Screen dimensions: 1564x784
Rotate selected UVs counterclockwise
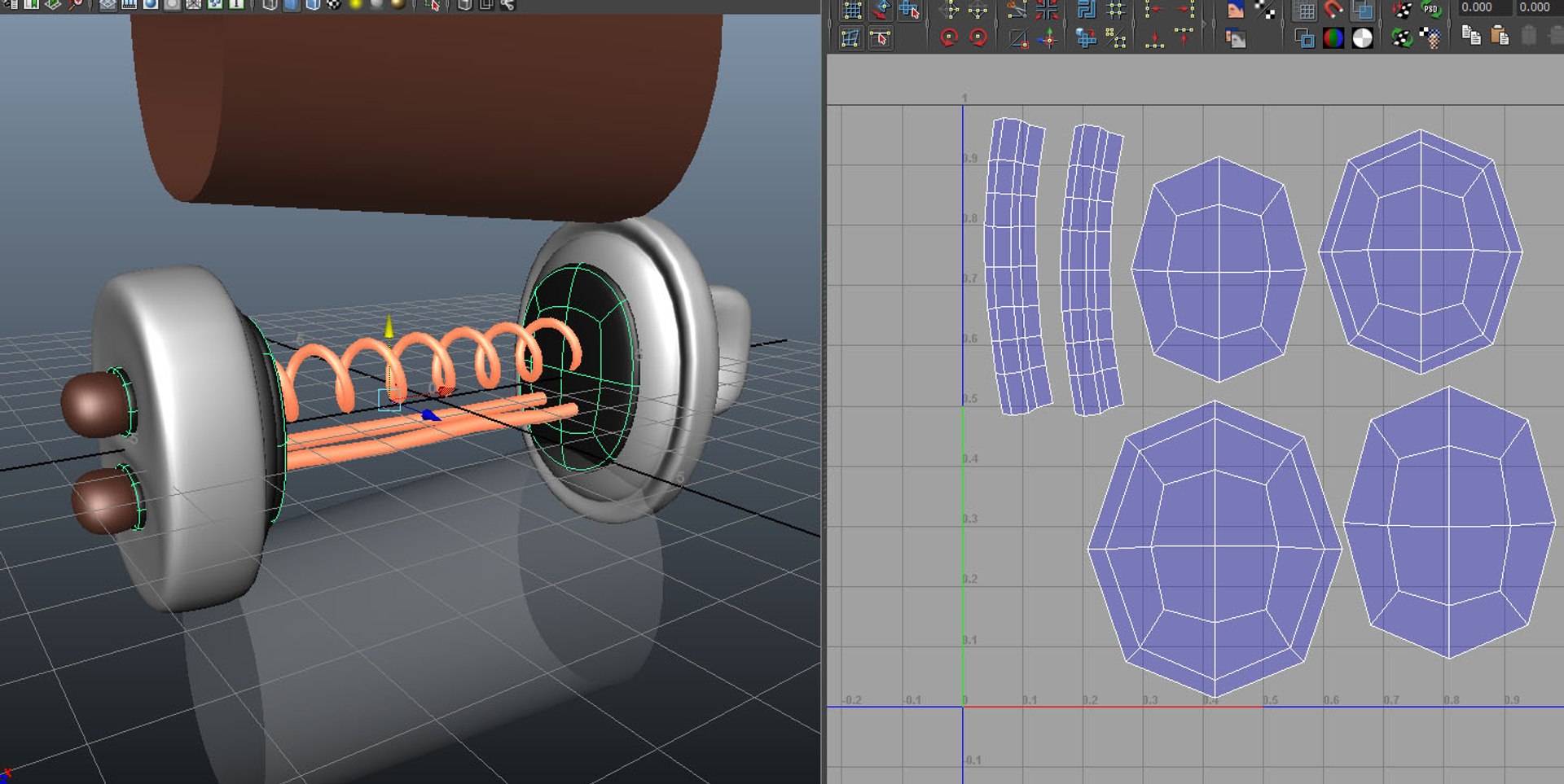point(949,37)
